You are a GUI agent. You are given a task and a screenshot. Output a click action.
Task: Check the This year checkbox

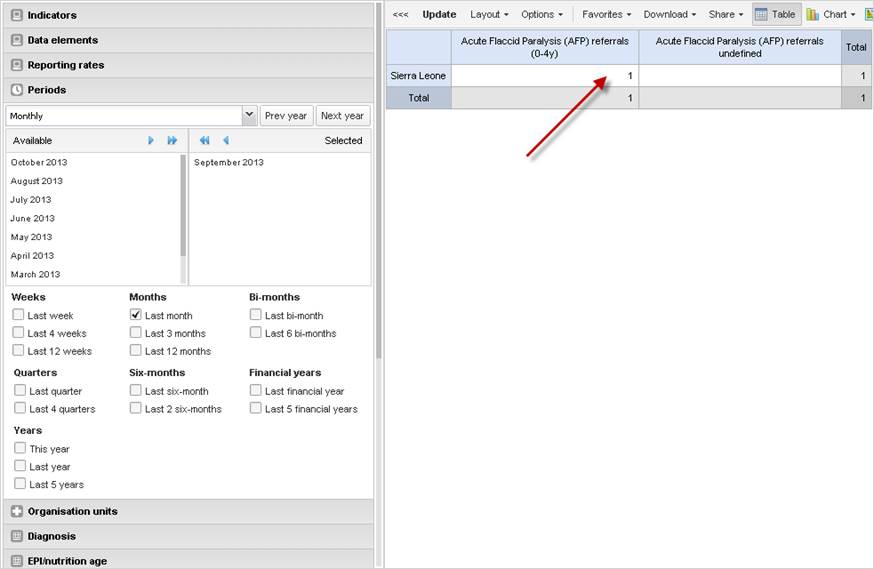click(20, 449)
